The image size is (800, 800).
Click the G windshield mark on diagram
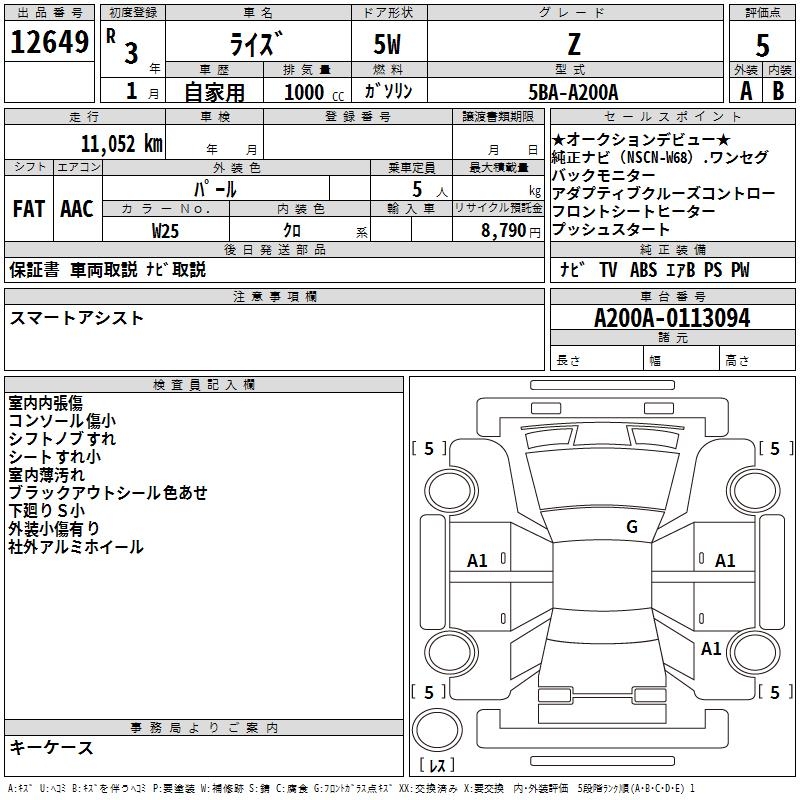click(632, 527)
